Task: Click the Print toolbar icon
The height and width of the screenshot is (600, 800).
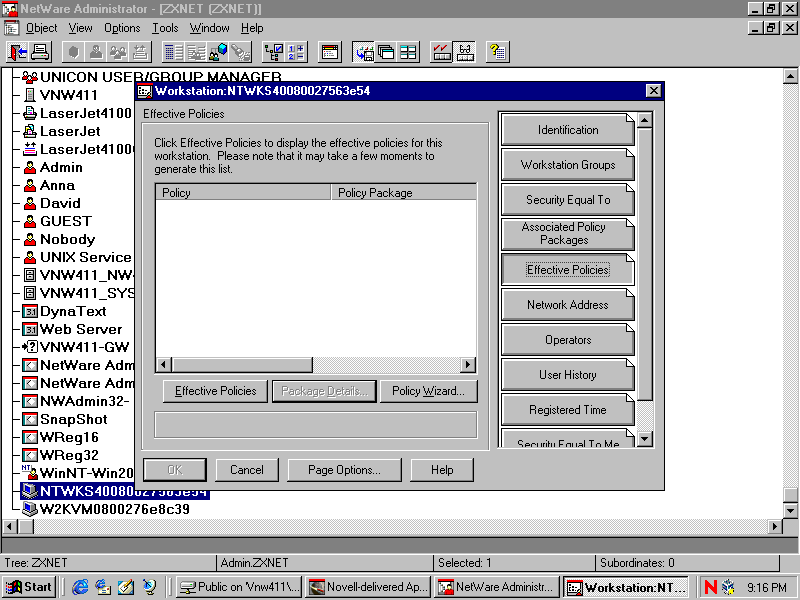Action: (x=40, y=52)
